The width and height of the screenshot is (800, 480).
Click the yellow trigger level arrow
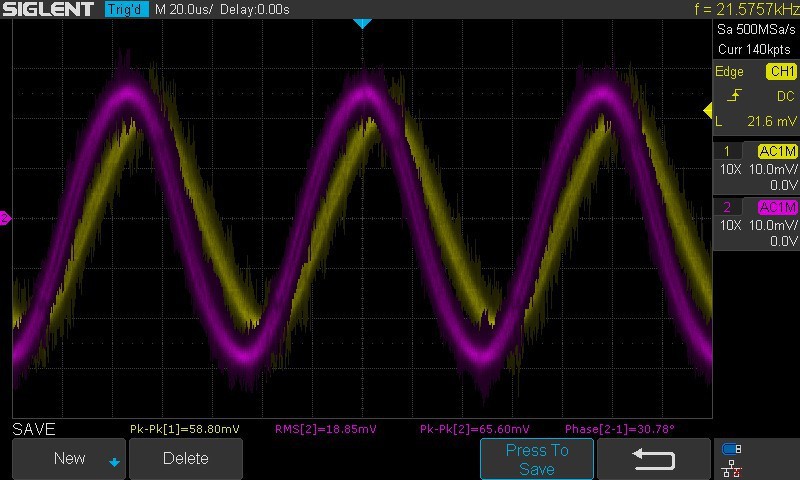(x=708, y=110)
